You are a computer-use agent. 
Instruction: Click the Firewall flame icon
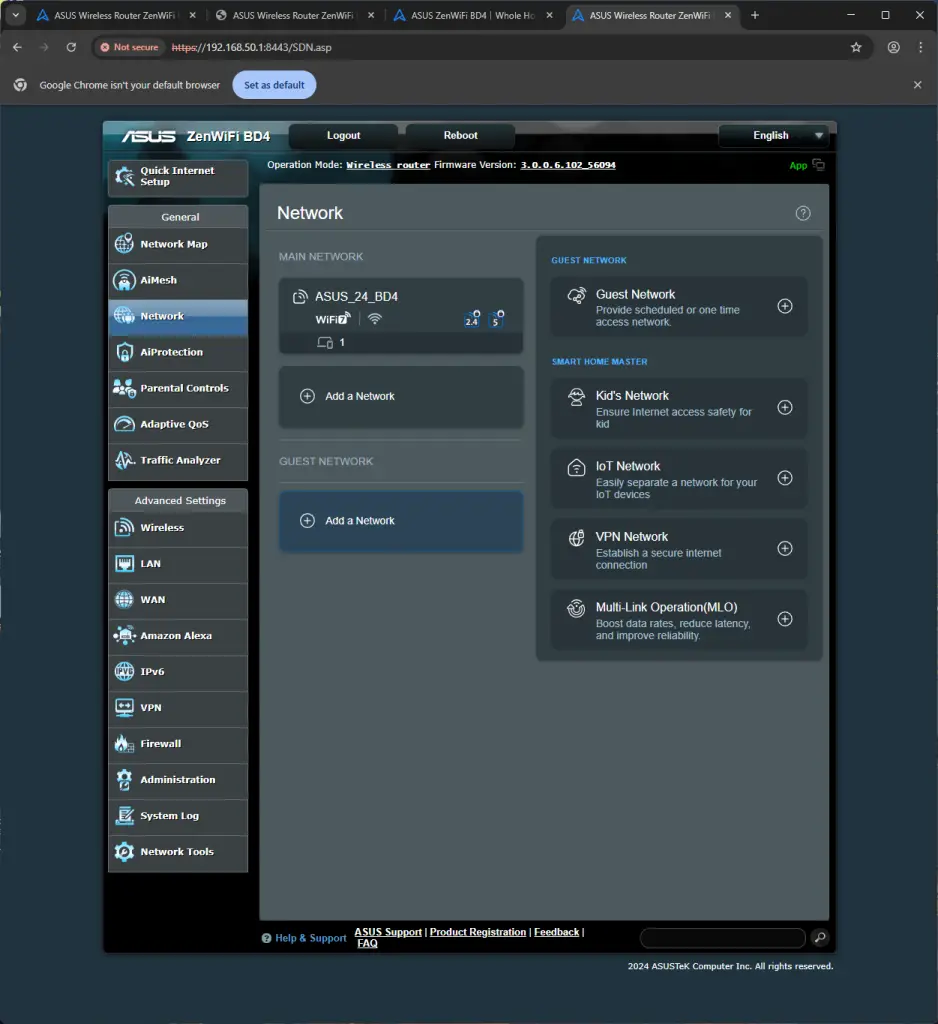pos(124,743)
